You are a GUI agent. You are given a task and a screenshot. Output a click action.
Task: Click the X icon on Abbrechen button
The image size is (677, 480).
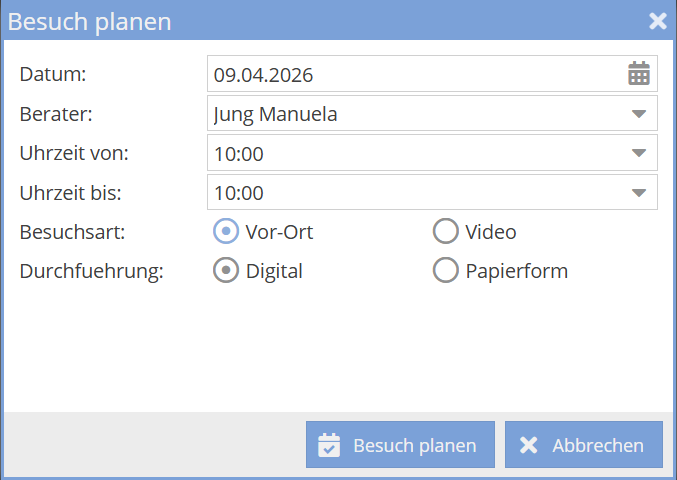[528, 445]
